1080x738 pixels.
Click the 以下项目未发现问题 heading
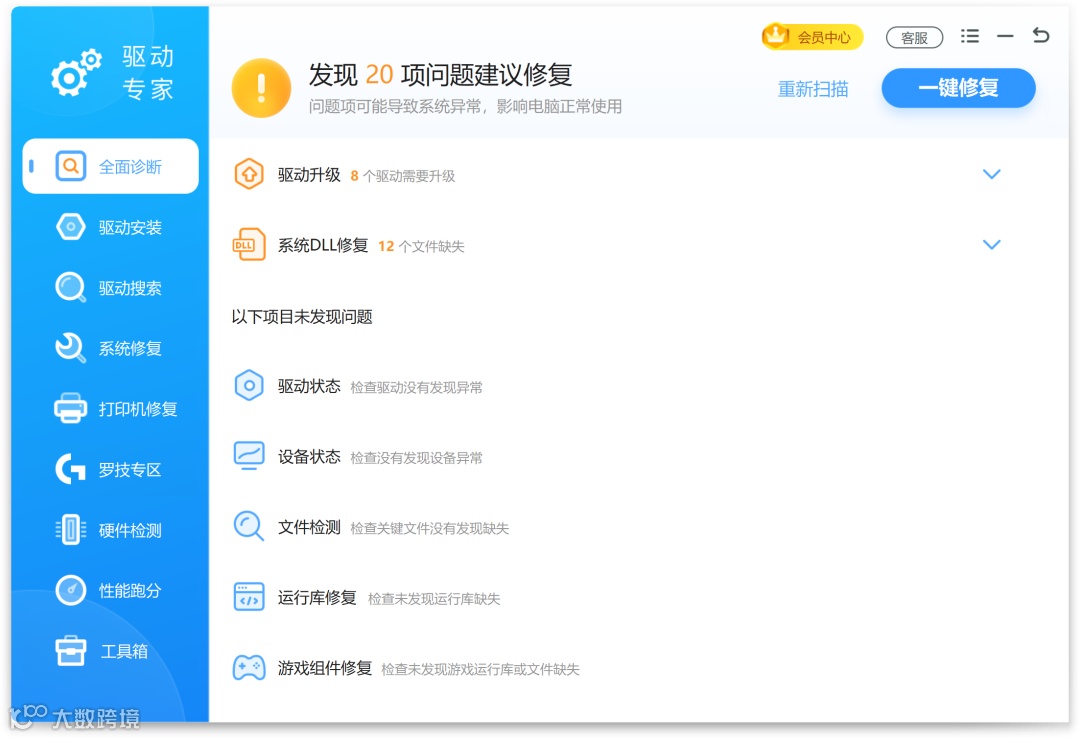(x=302, y=317)
